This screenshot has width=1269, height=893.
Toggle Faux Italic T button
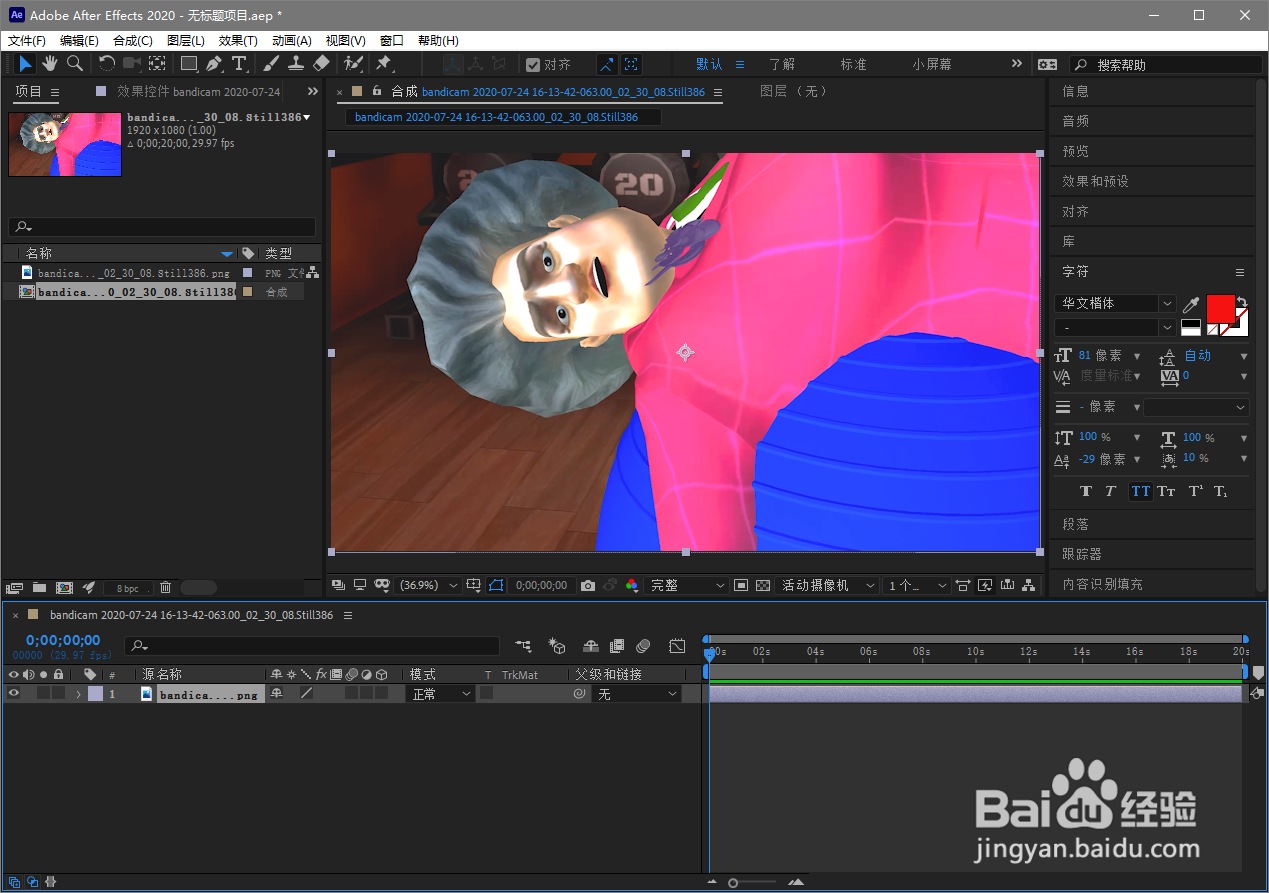[1110, 491]
